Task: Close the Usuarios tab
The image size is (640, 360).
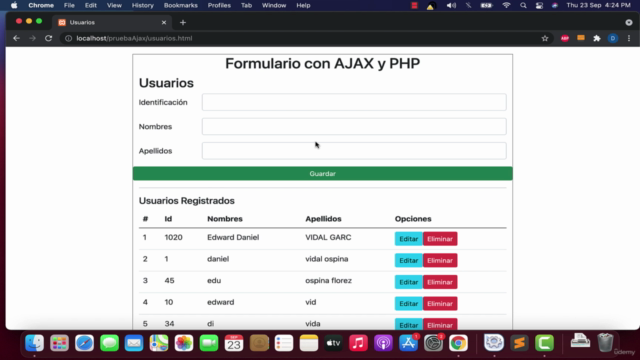Action: tap(164, 22)
